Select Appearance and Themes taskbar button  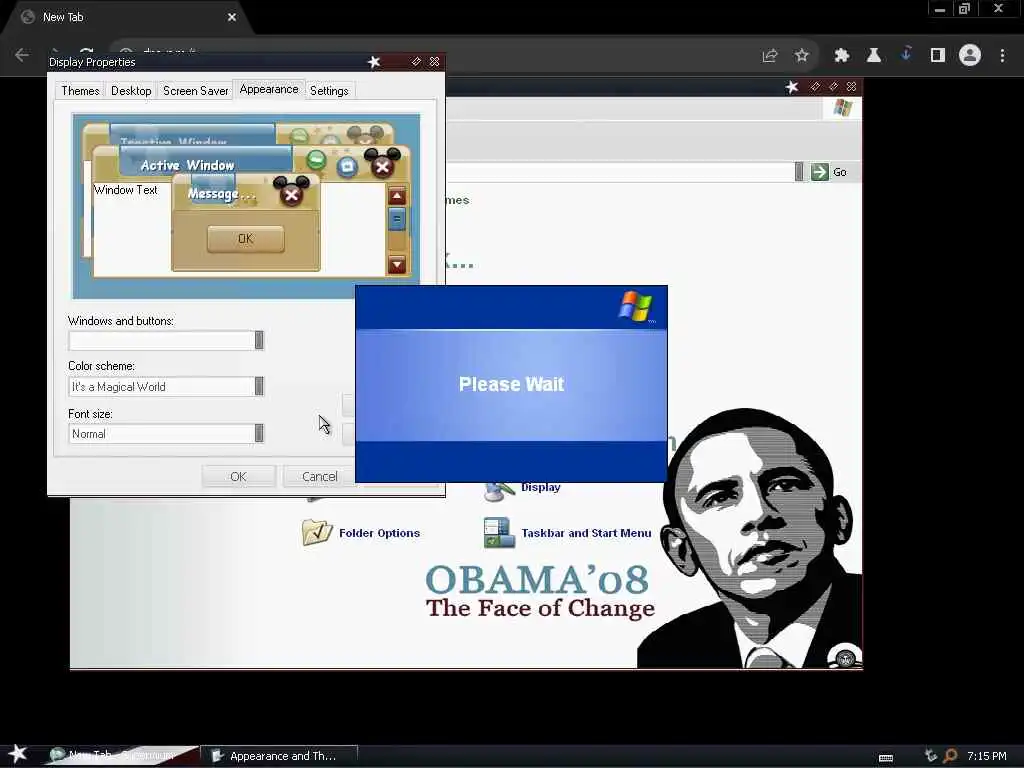[279, 756]
